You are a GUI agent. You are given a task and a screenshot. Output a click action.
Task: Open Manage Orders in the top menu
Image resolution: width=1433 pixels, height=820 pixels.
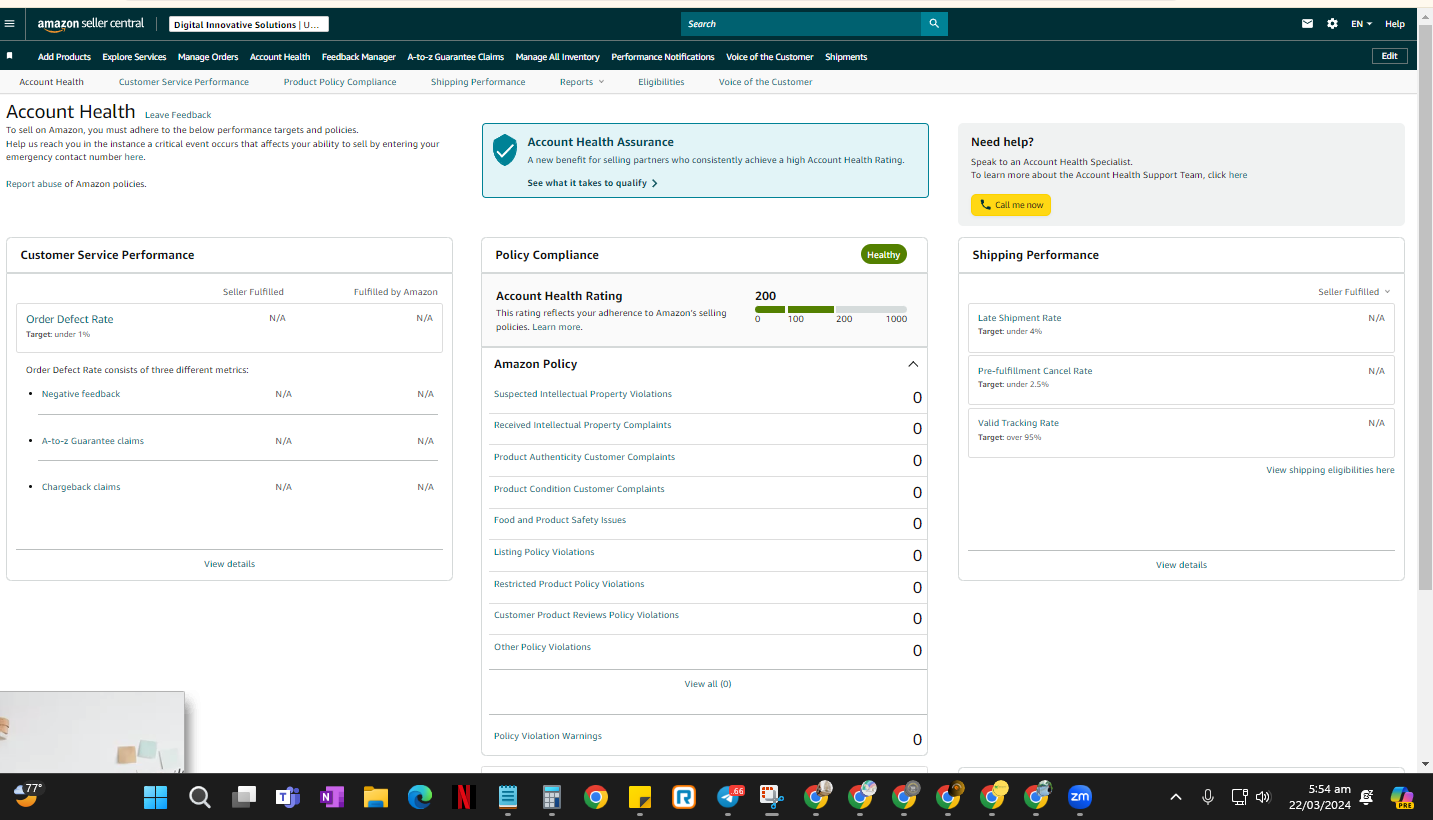click(x=208, y=57)
